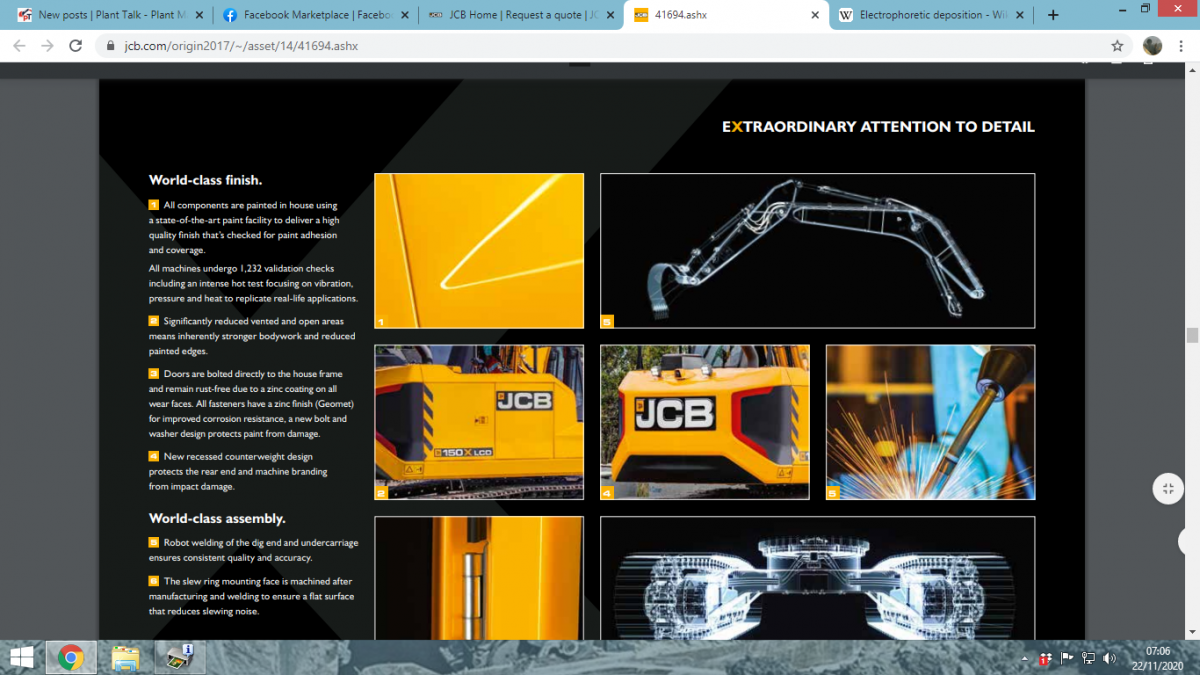Open network status tray icon
Screen dimensions: 1200x675
(1088, 658)
